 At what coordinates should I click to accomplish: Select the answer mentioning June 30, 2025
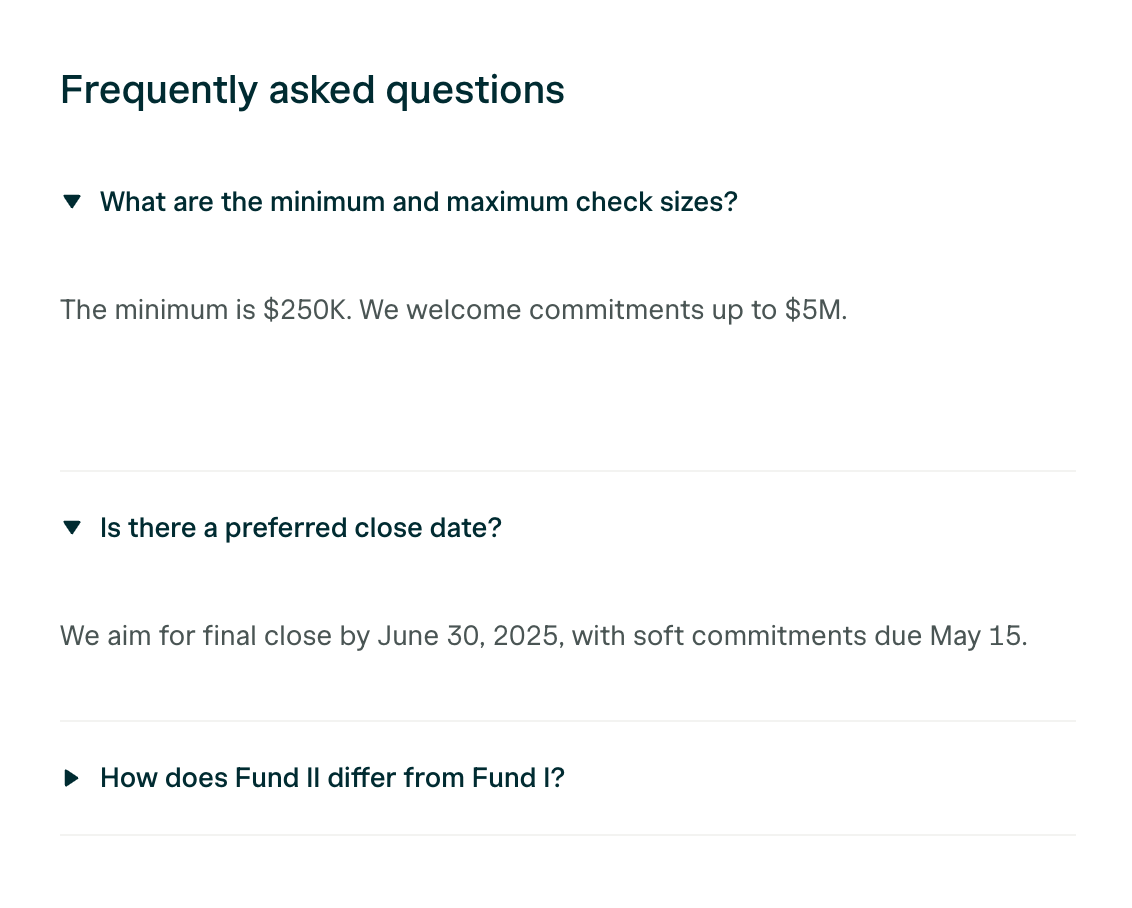[543, 635]
